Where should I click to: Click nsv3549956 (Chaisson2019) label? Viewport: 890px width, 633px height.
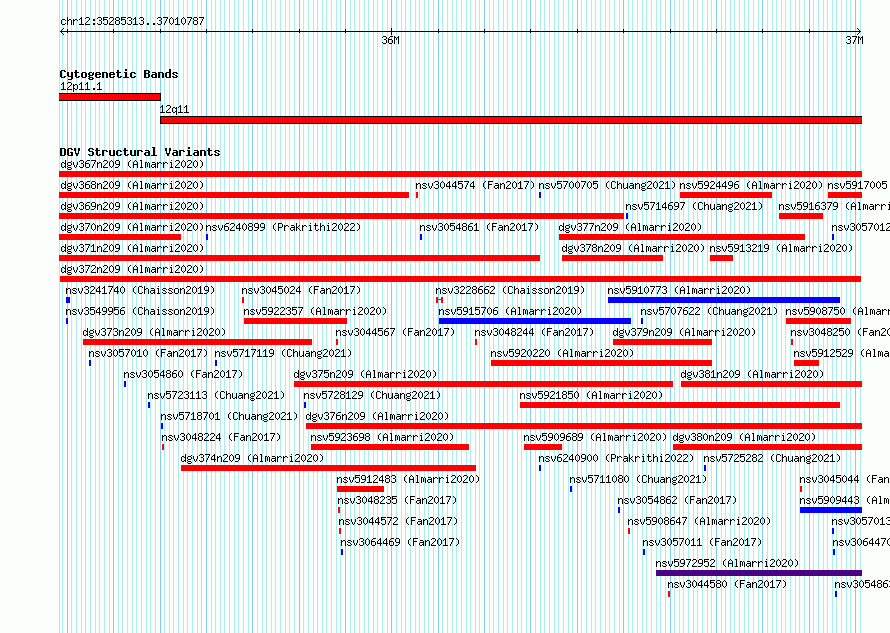(x=140, y=311)
